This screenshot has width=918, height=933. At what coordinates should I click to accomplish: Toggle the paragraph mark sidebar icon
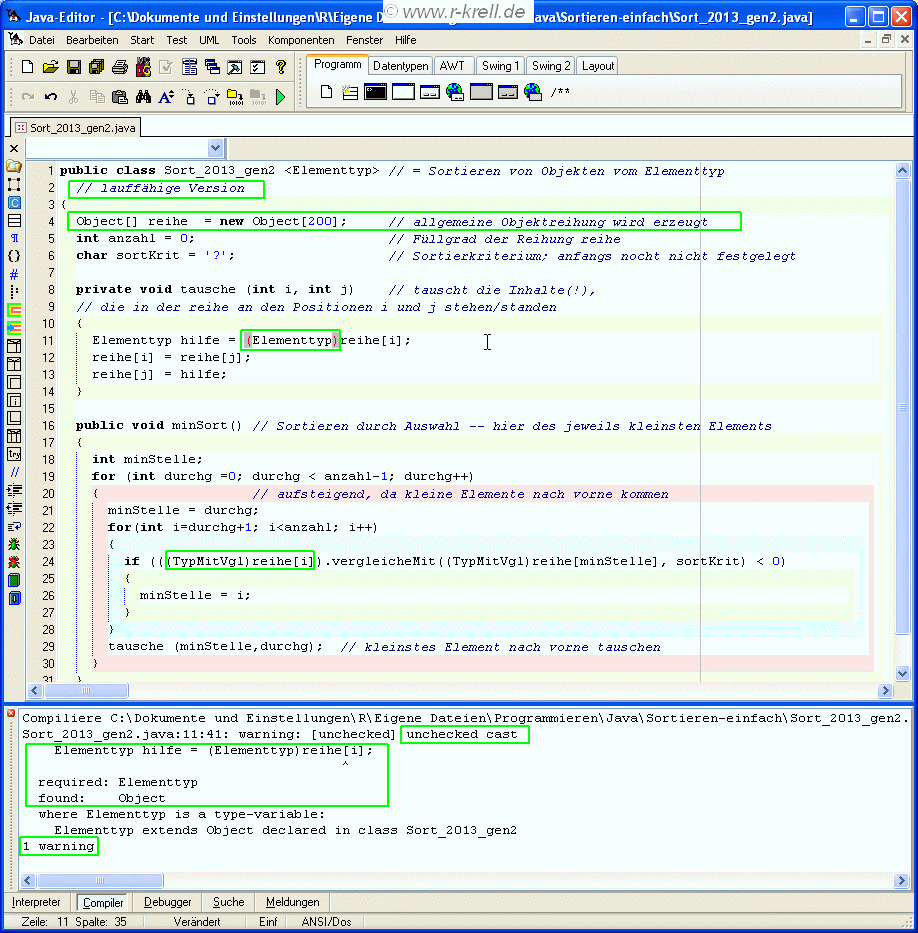pyautogui.click(x=14, y=238)
